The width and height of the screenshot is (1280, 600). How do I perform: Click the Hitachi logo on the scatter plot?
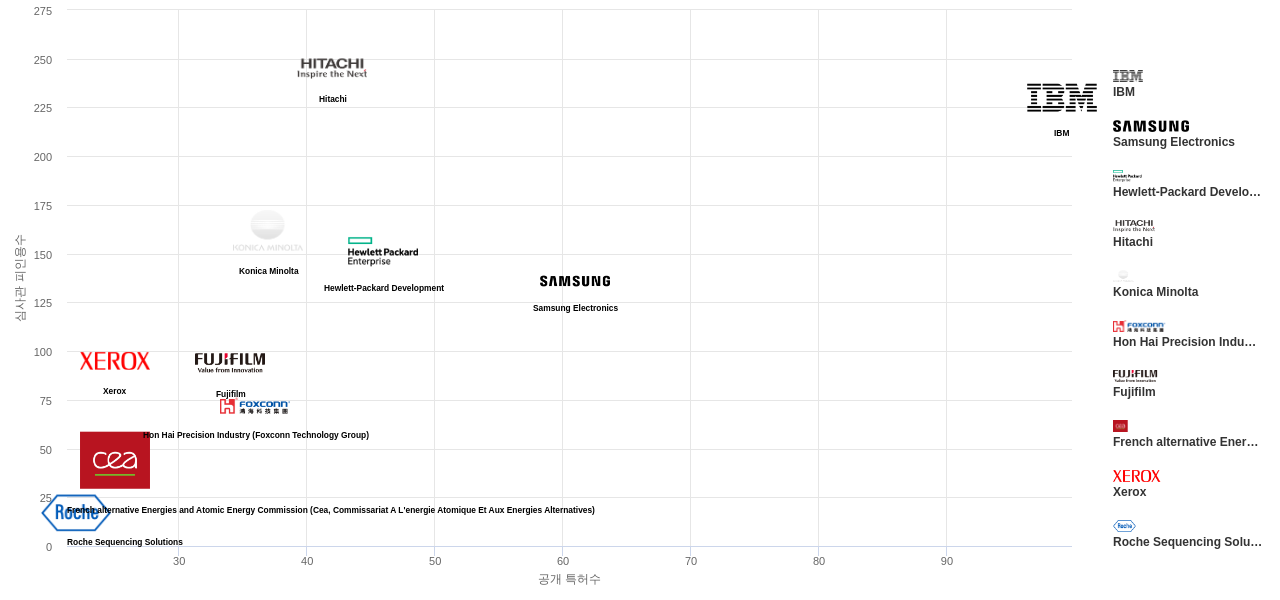coord(332,67)
